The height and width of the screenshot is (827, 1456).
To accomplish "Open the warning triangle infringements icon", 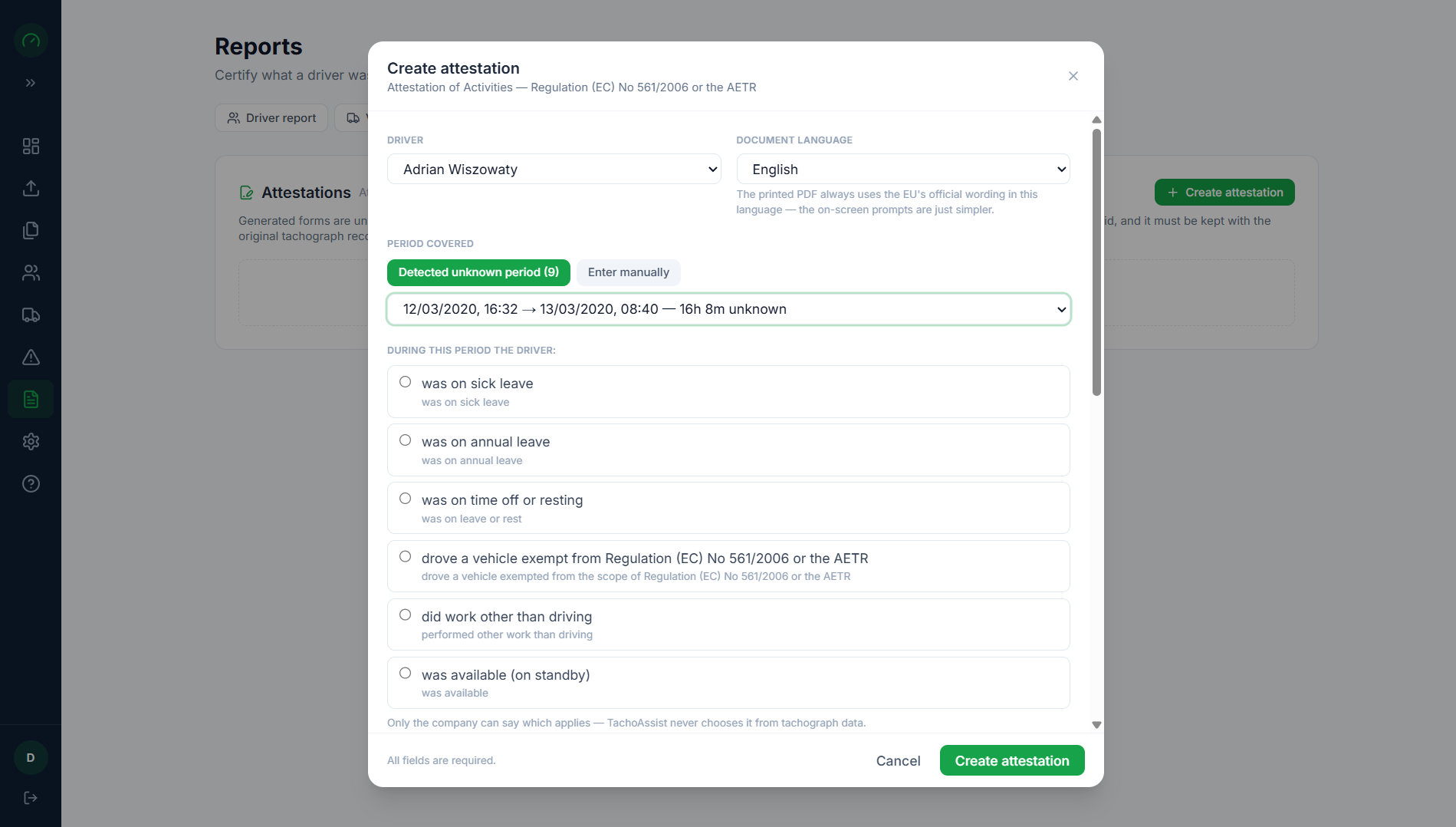I will 31,357.
